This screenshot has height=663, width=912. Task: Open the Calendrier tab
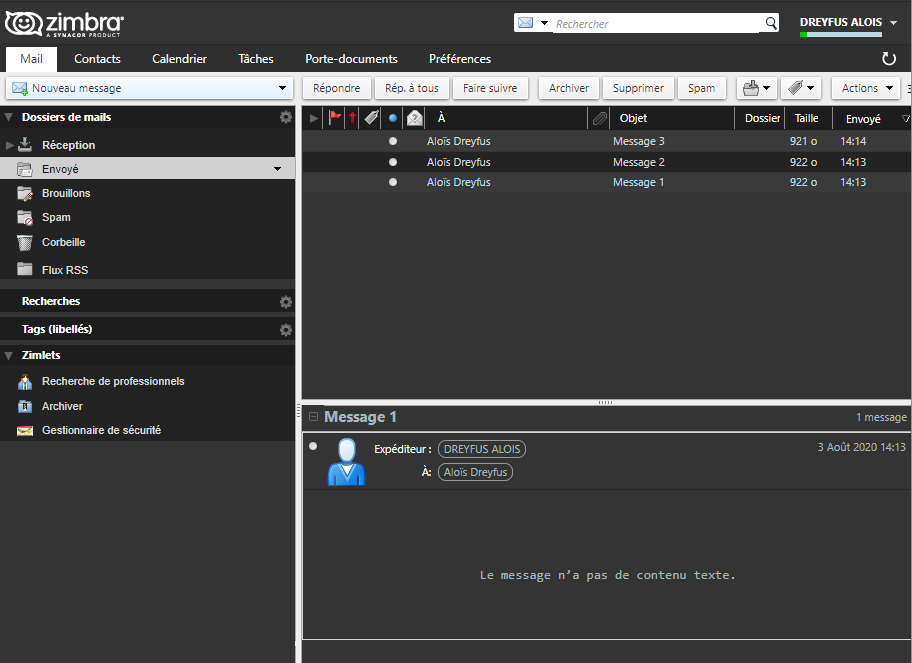pos(179,59)
